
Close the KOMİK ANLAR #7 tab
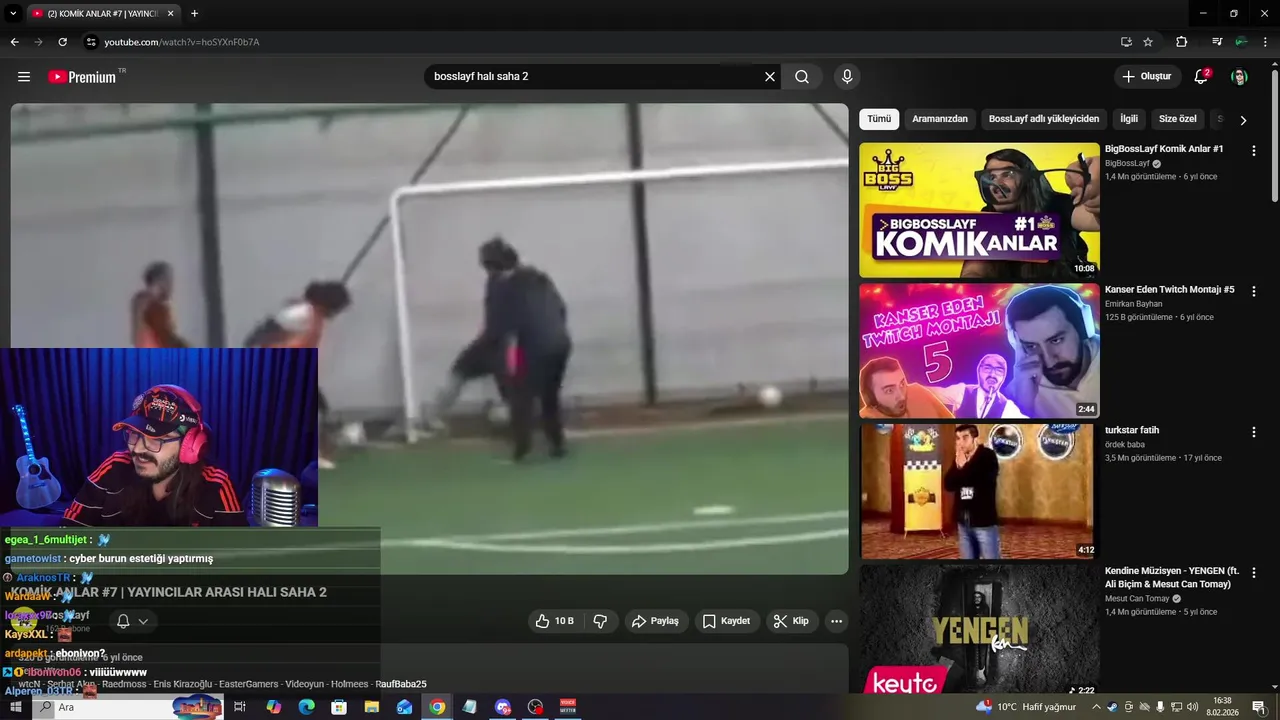(171, 14)
